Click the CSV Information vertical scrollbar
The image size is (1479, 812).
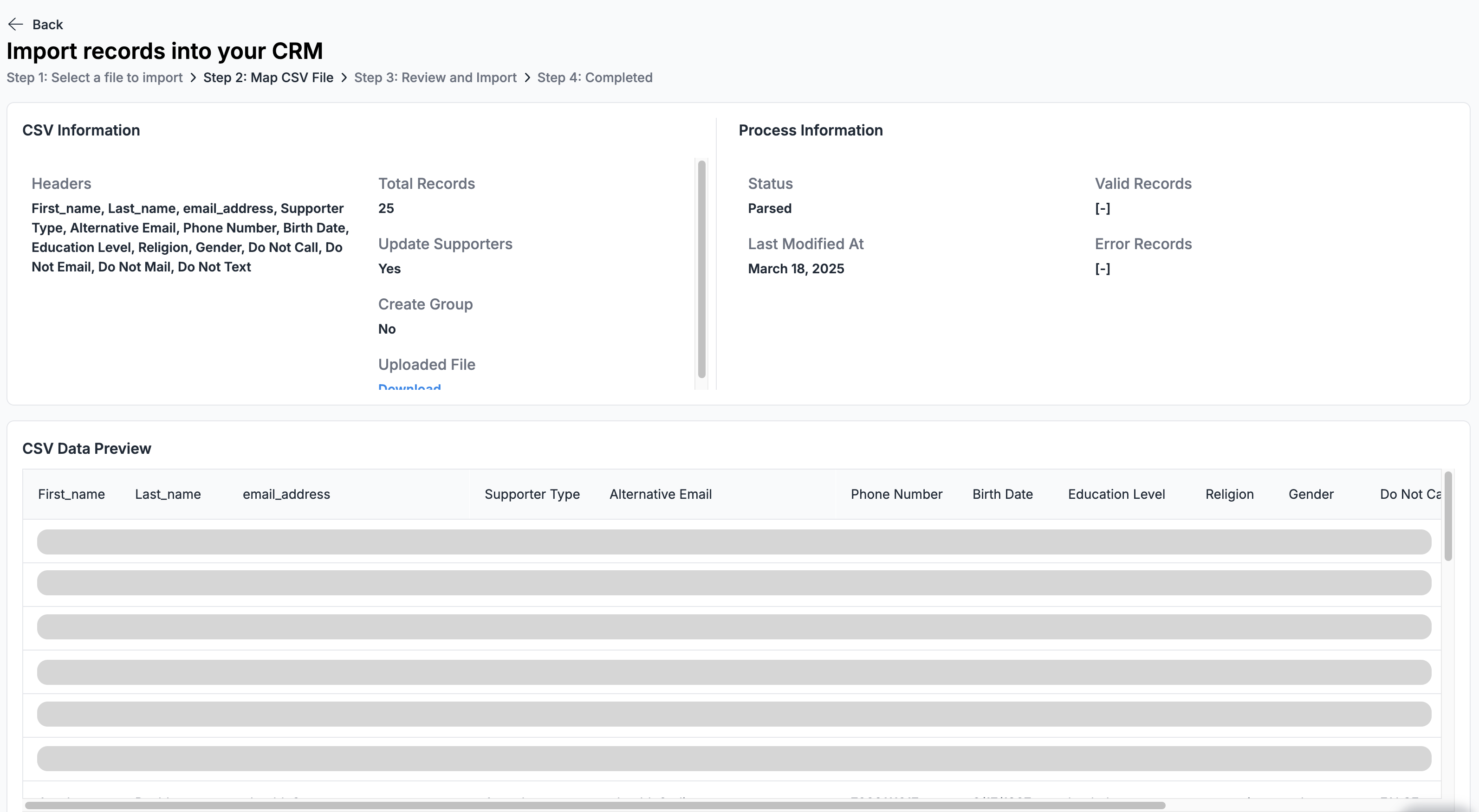(x=701, y=269)
